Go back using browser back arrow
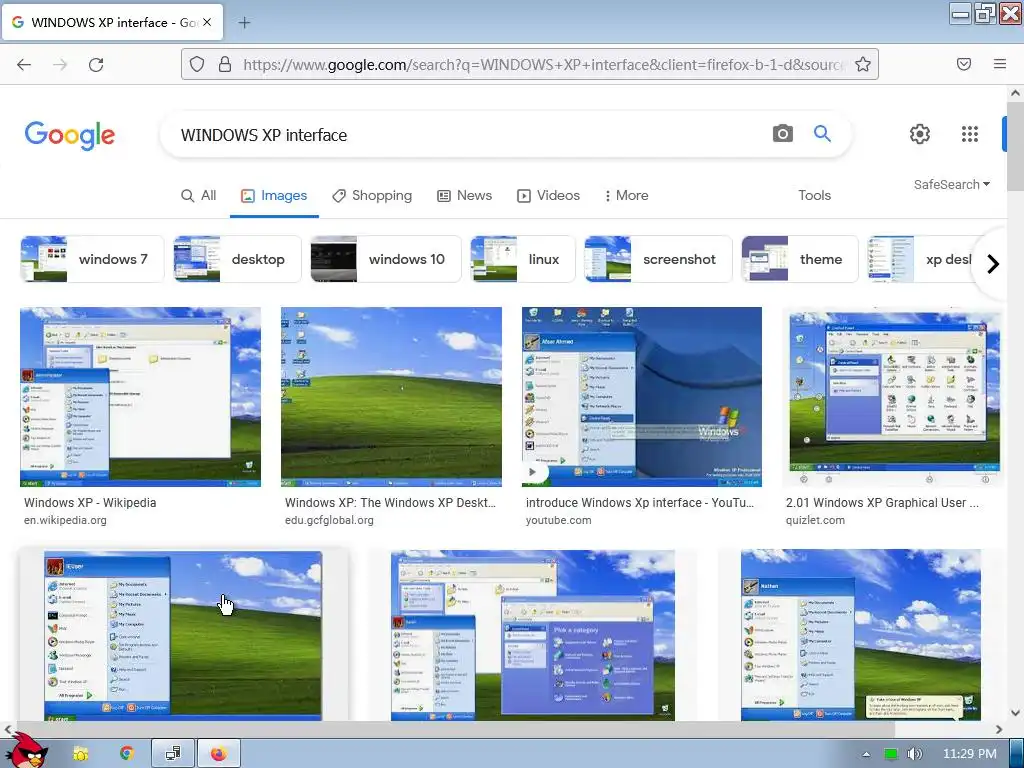Screen dimensions: 1024x768 point(24,64)
